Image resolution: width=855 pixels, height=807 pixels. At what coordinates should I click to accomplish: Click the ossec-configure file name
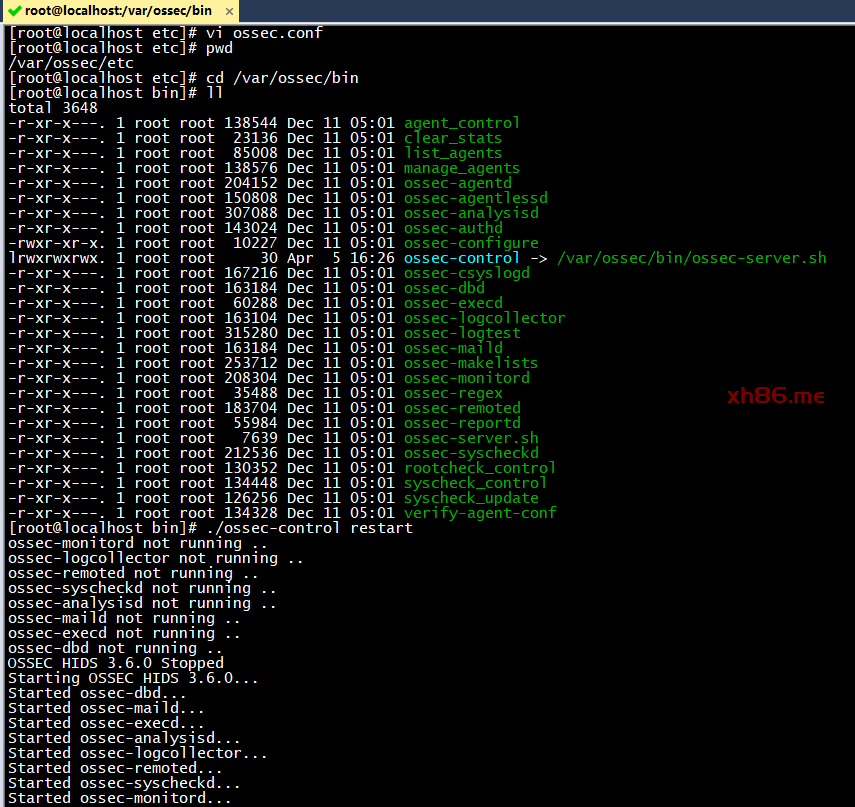[x=470, y=243]
